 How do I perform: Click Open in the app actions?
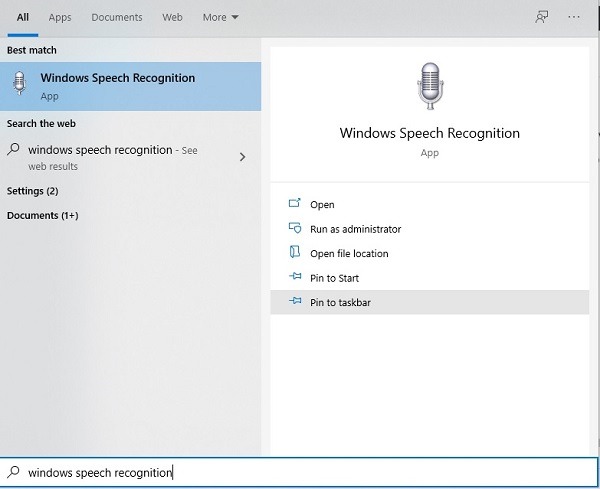click(429, 205)
